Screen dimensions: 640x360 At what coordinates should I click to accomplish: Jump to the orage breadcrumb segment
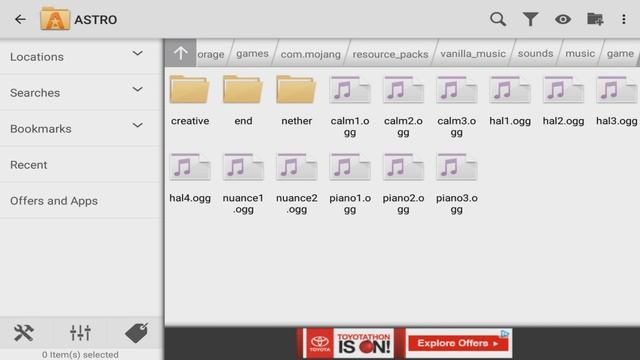(211, 53)
